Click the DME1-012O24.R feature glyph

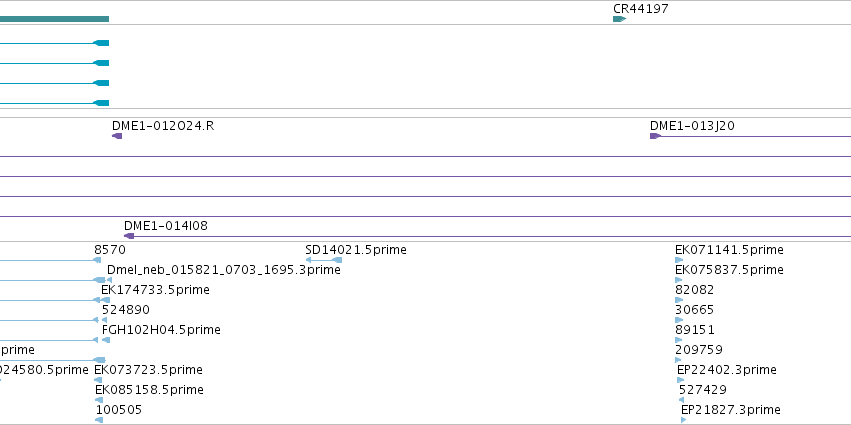point(117,136)
